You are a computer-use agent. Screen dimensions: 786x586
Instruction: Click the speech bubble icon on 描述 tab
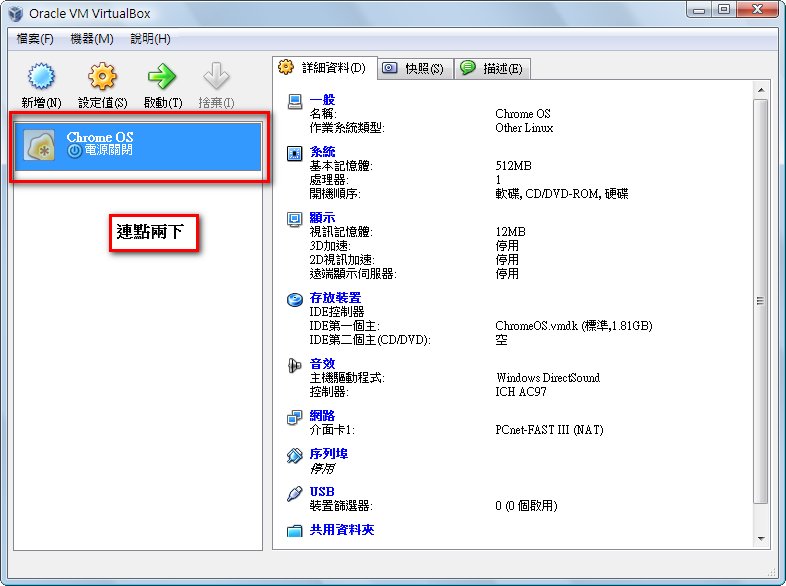click(x=467, y=67)
